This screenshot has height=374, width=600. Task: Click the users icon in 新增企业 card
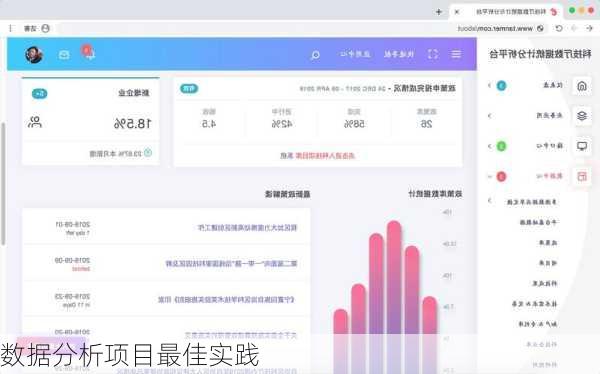pyautogui.click(x=34, y=122)
